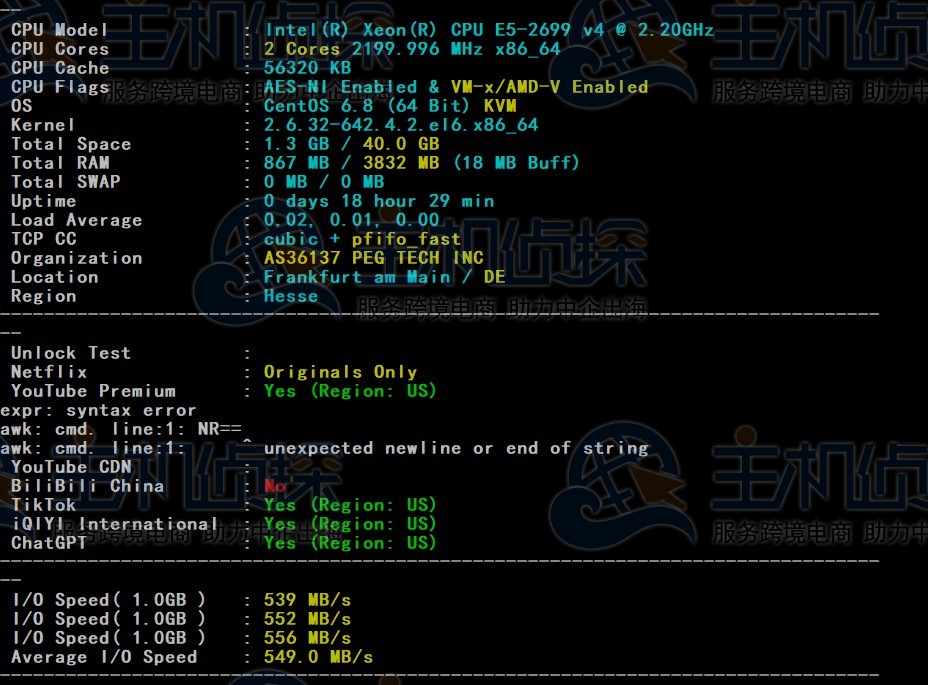Click the iQIYI International label
The height and width of the screenshot is (685, 928).
tap(114, 524)
